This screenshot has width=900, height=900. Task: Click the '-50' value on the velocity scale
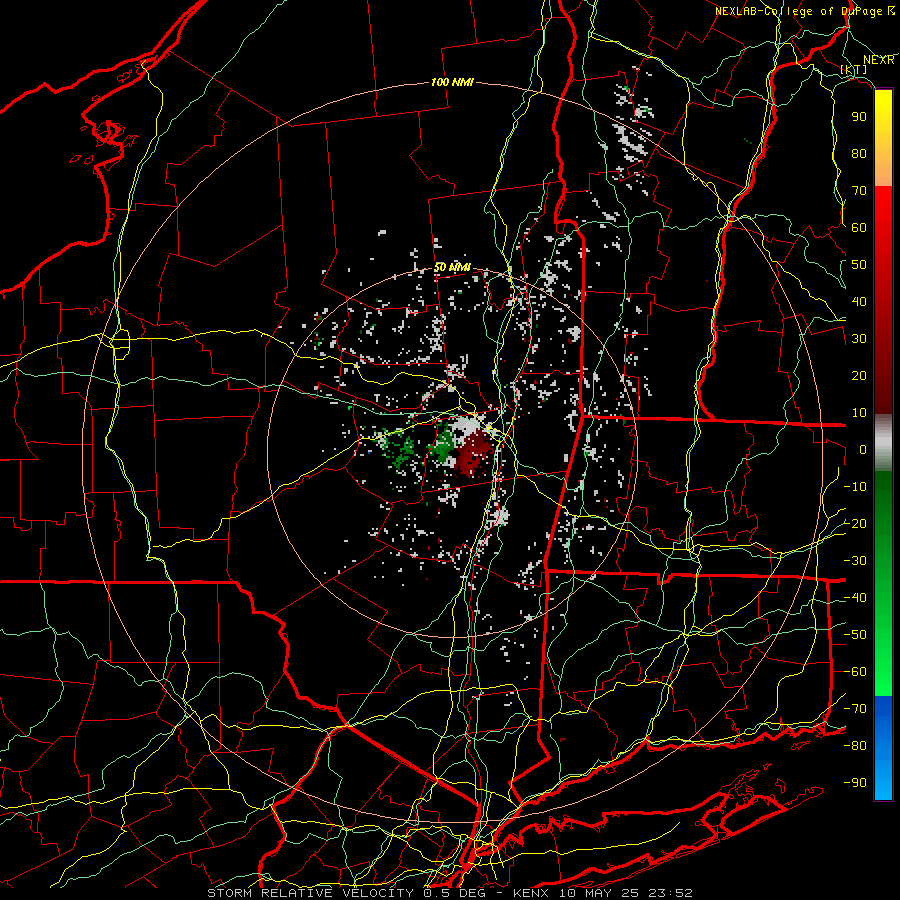855,635
